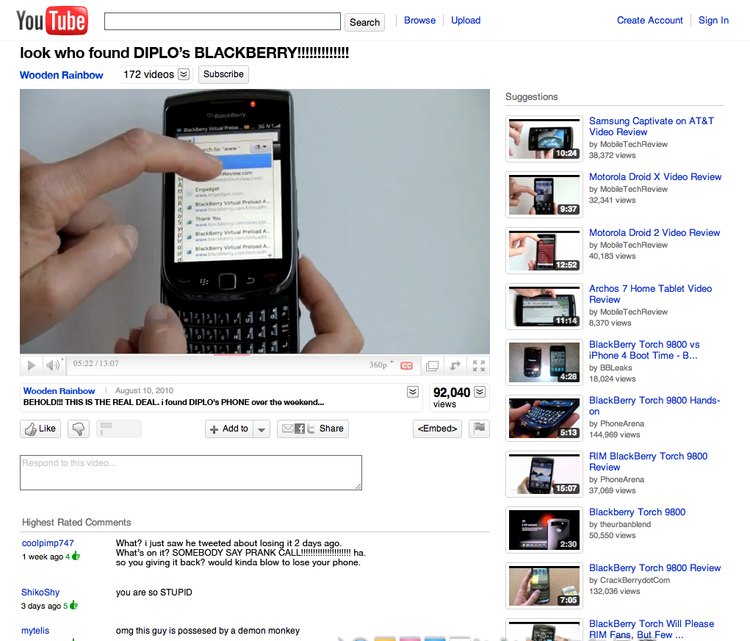Click the YouTube logo

point(52,21)
